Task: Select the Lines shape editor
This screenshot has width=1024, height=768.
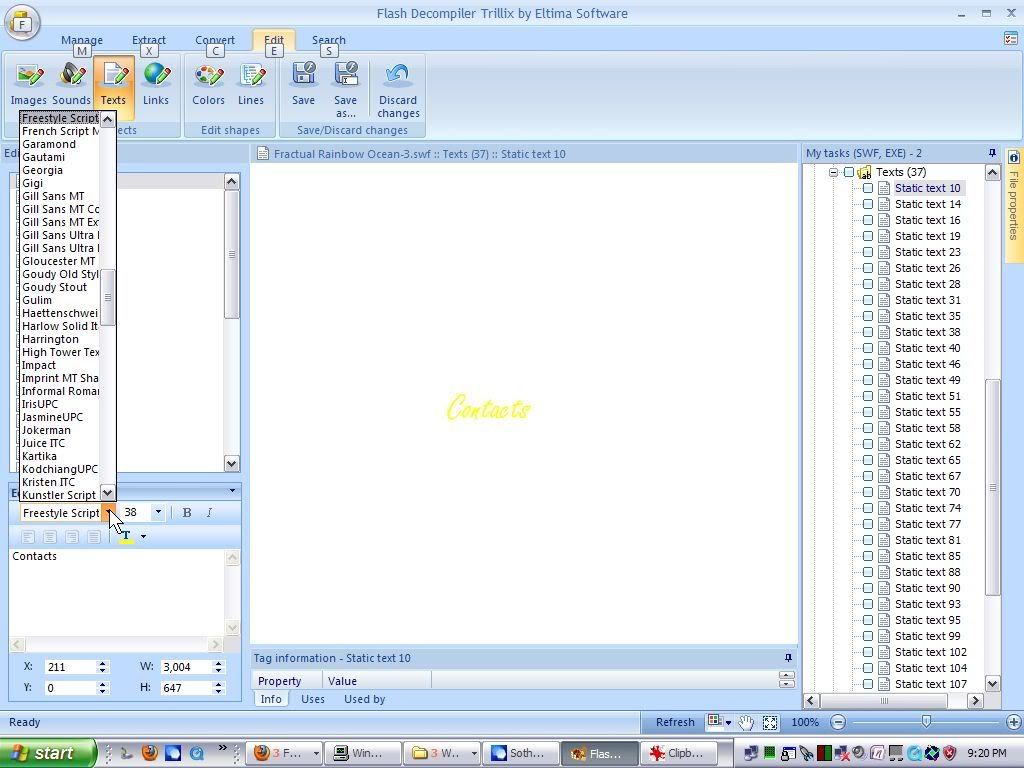Action: pos(251,83)
